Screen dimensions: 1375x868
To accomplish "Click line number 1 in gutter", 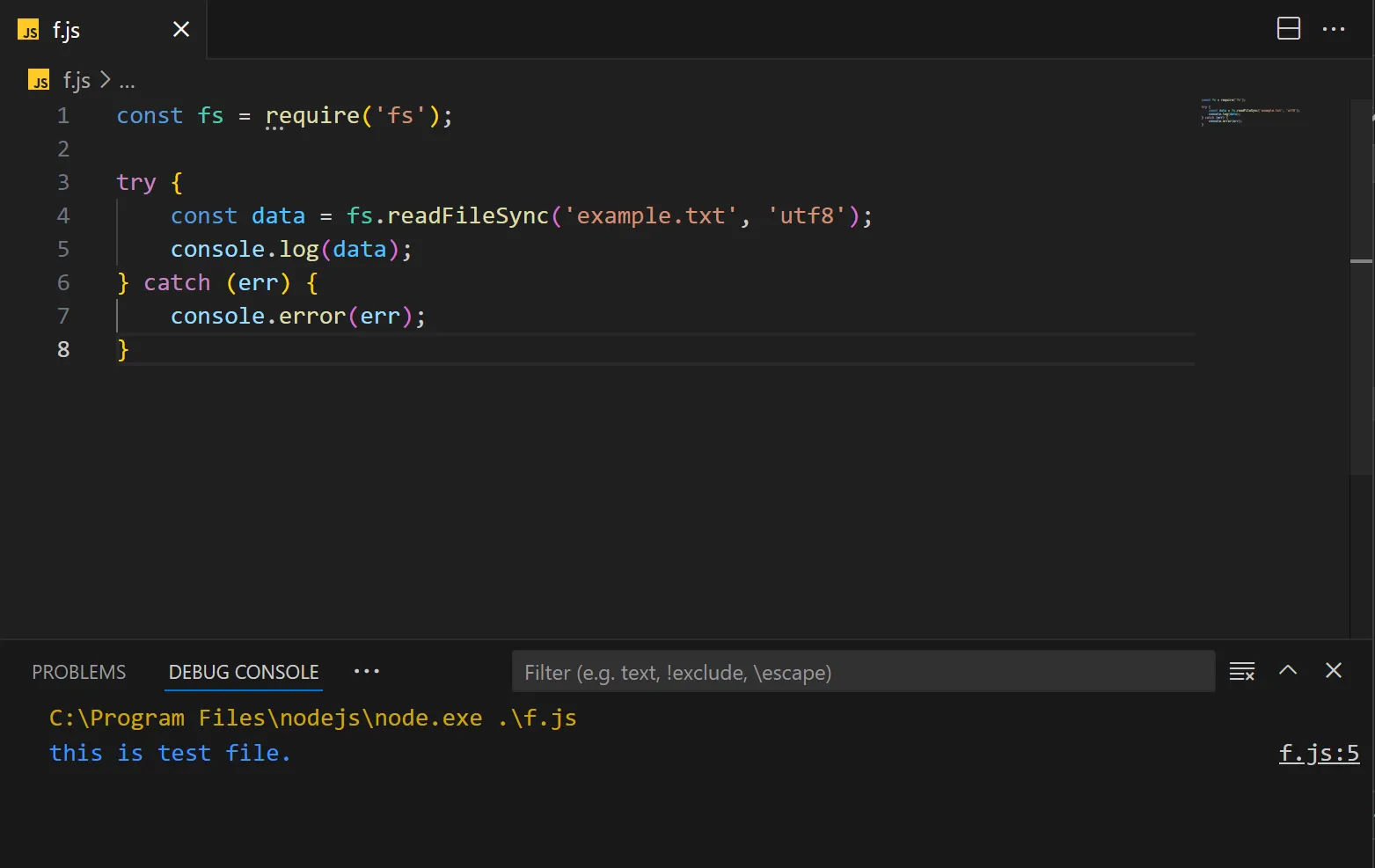I will 63,116.
